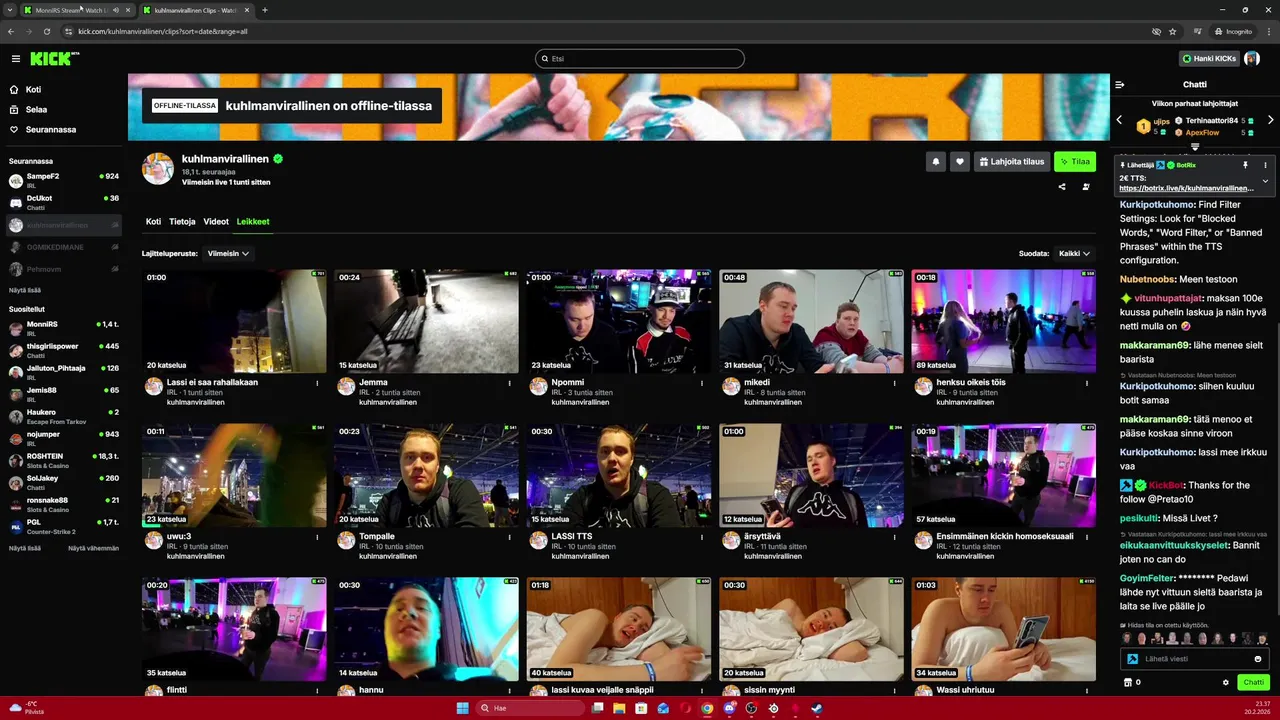The width and height of the screenshot is (1280, 720).
Task: Open the emoji picker in chat
Action: [1258, 659]
